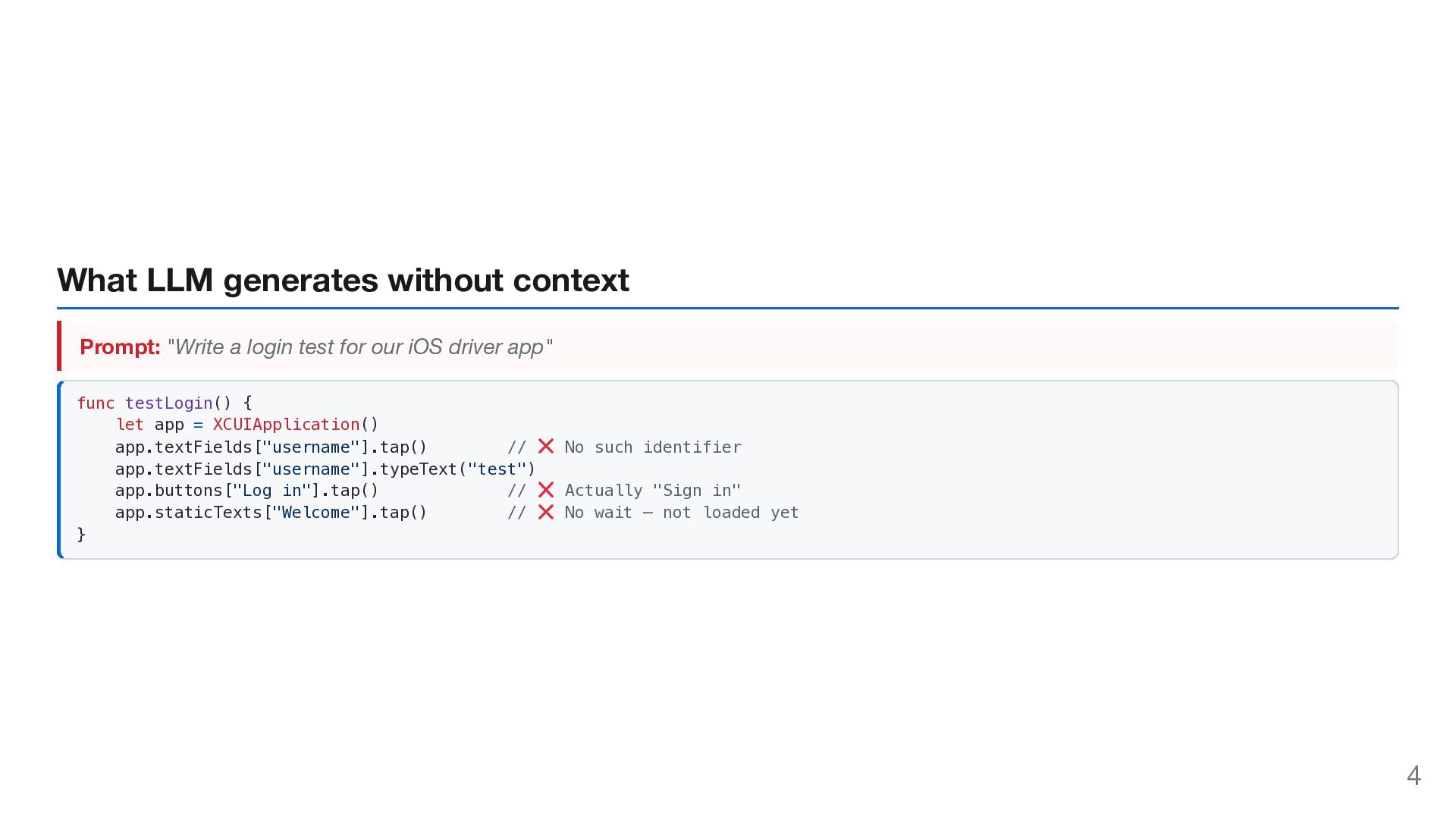The width and height of the screenshot is (1456, 819).
Task: Click the 'Actually "Sign in"' comment text
Action: [653, 491]
